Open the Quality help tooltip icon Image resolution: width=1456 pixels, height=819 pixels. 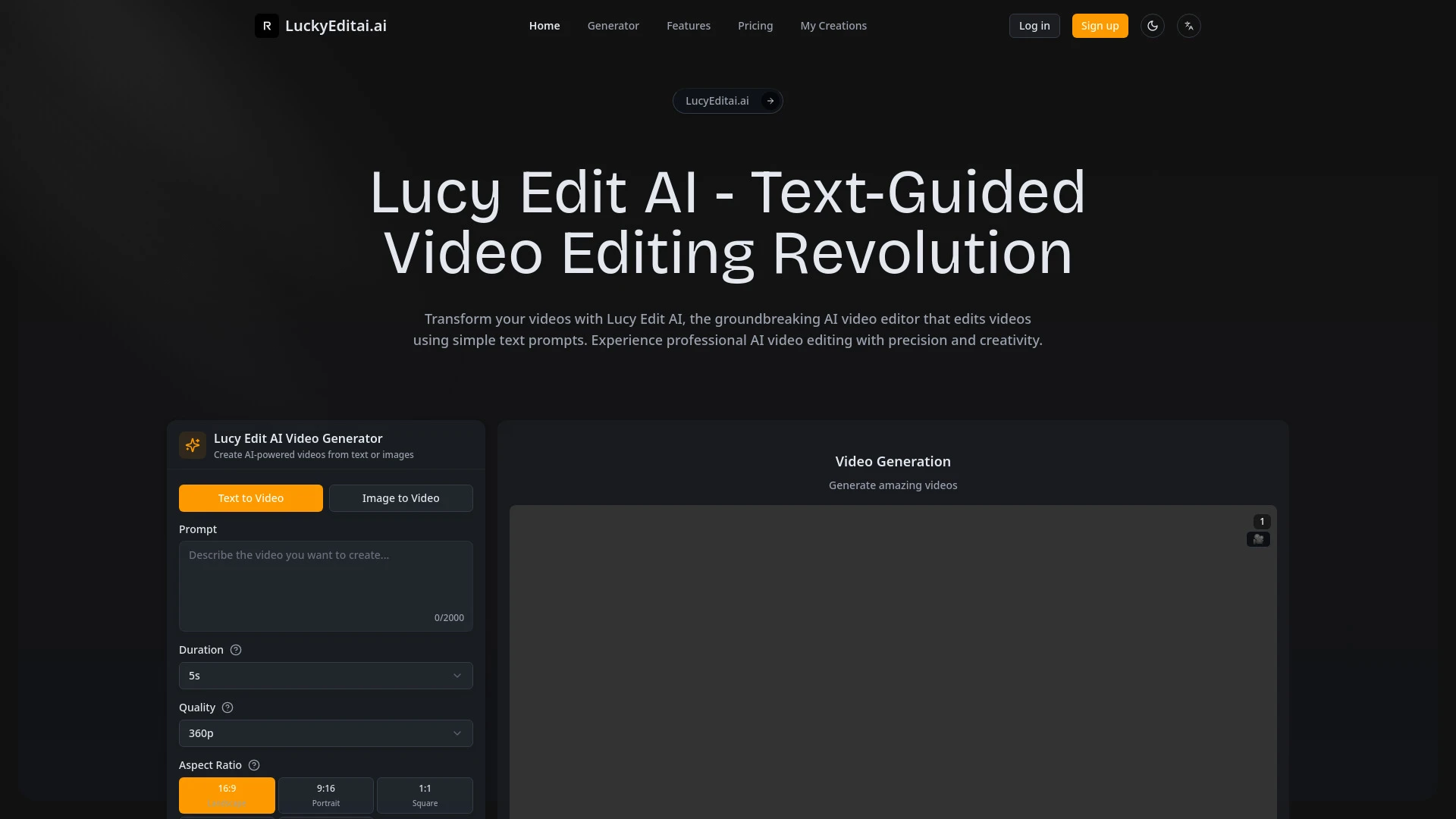[x=227, y=708]
